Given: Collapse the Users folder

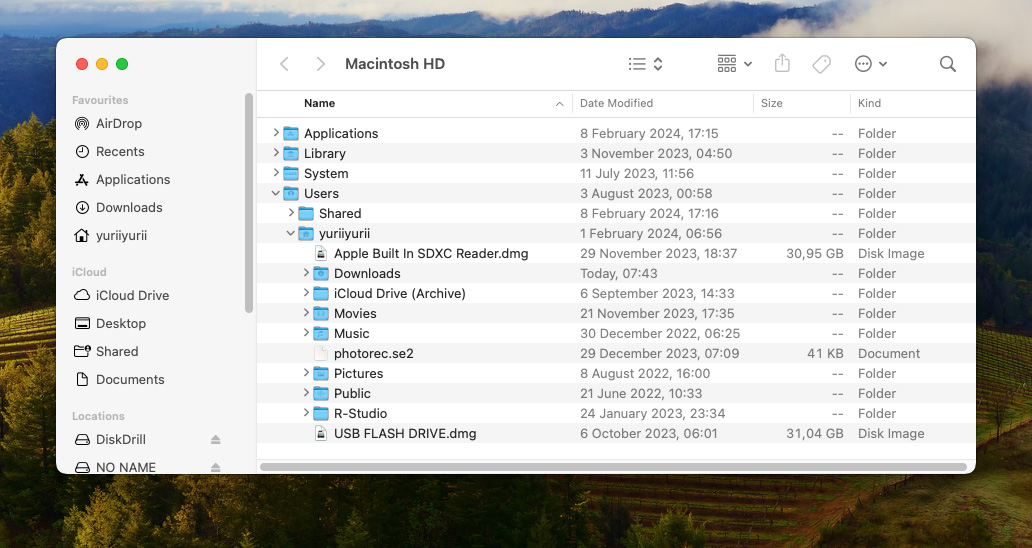Looking at the screenshot, I should click(276, 193).
